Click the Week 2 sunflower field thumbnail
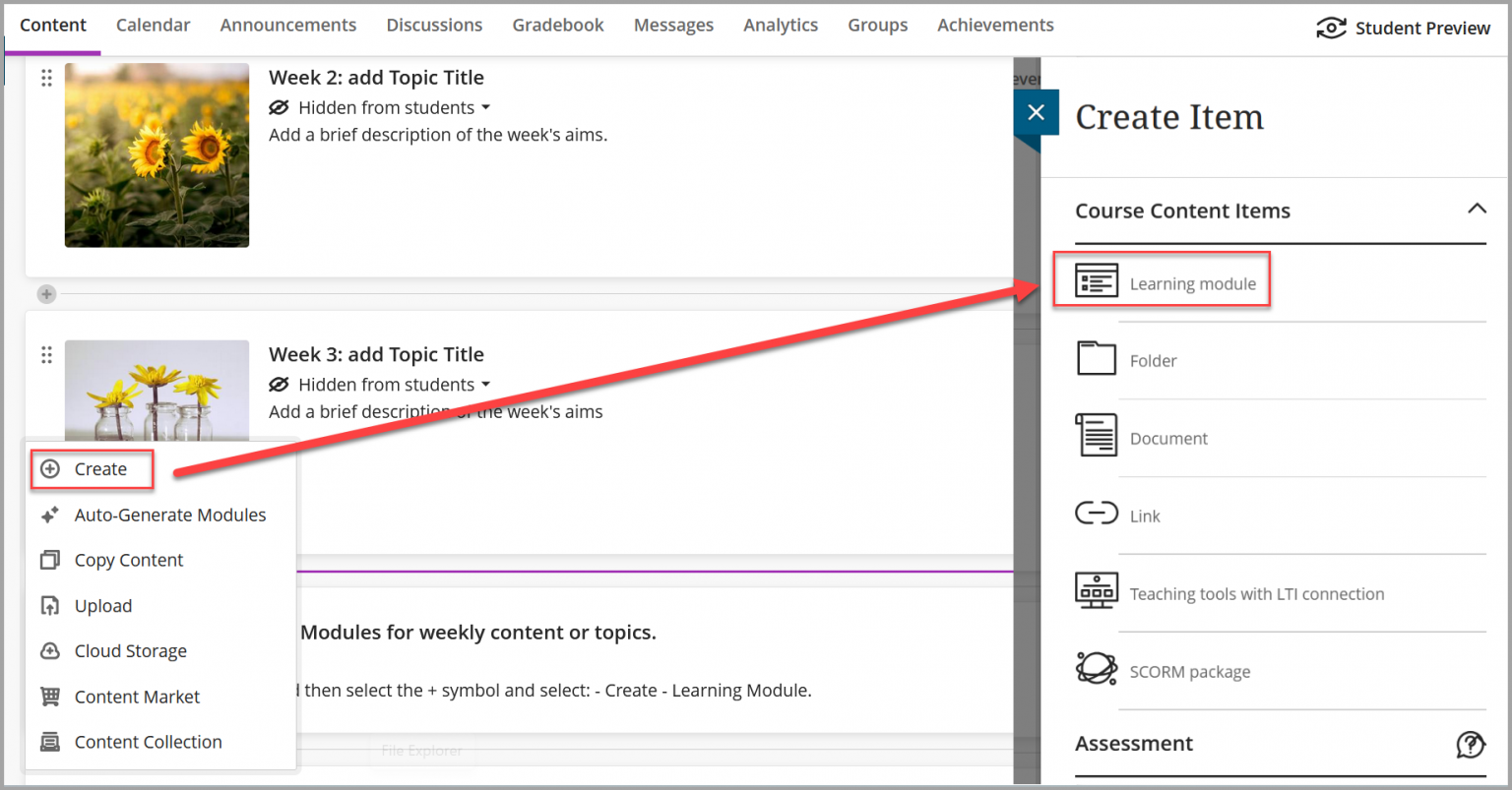This screenshot has height=790, width=1512. [x=157, y=154]
